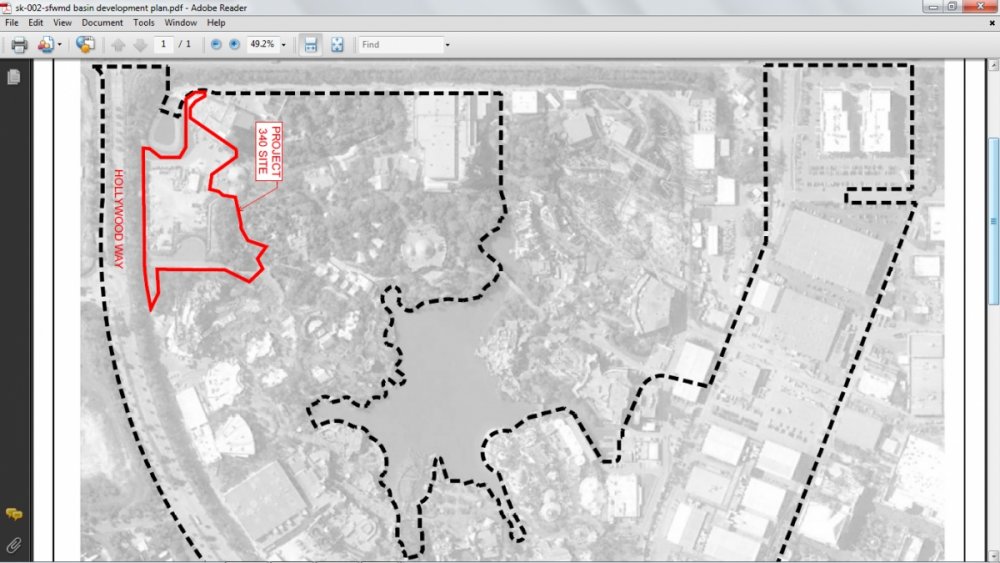The image size is (1000, 563).
Task: Expand the PDF export tool dropdown arrow
Action: pos(60,45)
